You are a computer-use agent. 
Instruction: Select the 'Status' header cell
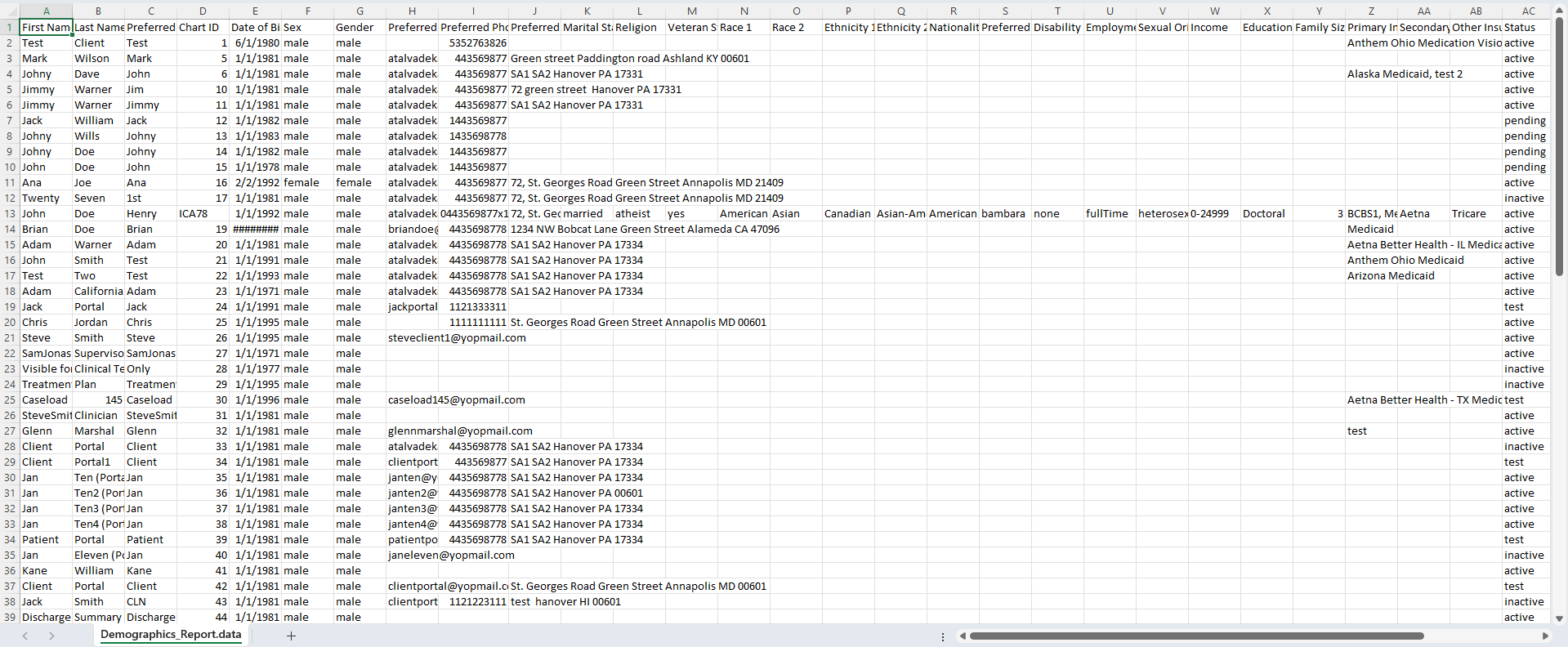tap(1528, 27)
